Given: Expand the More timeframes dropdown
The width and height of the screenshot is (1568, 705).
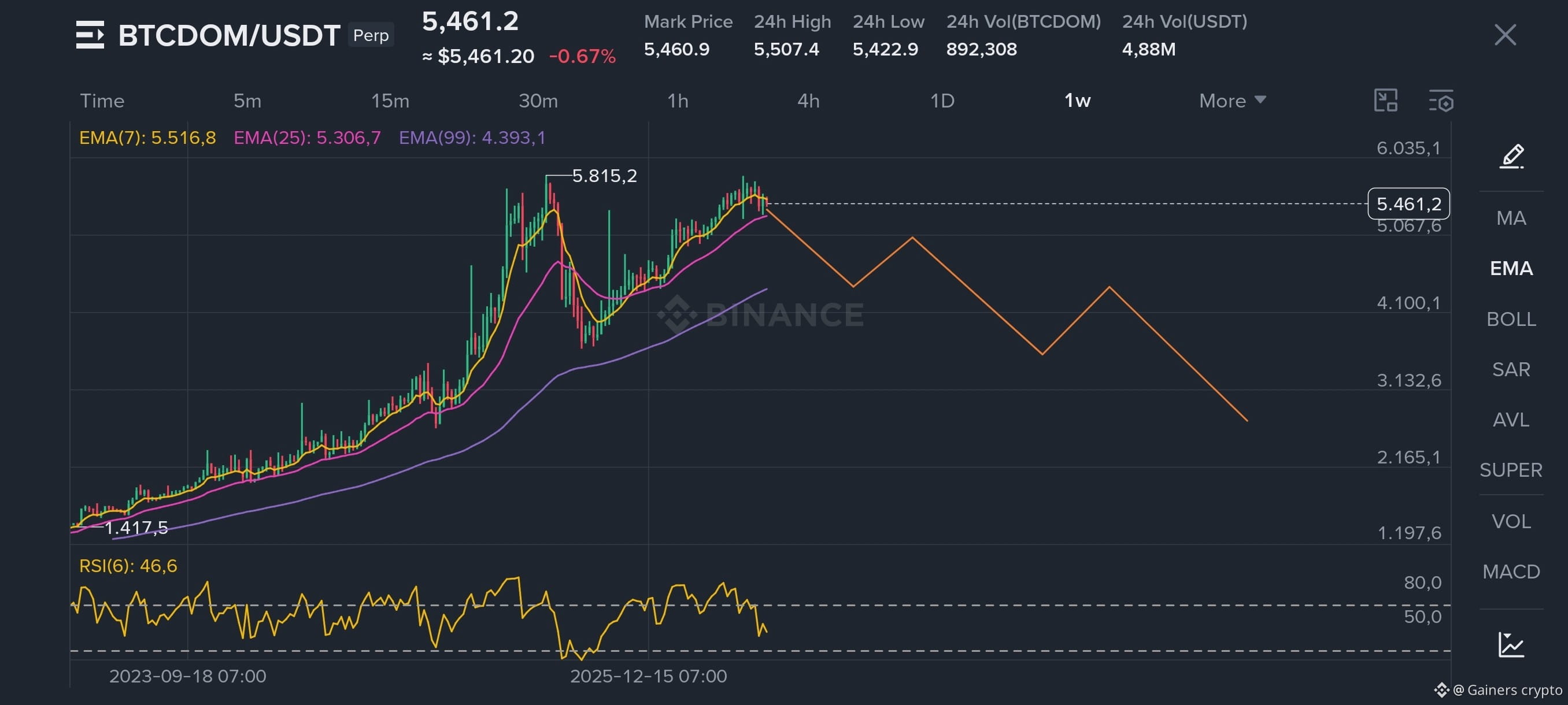Looking at the screenshot, I should click(x=1233, y=101).
